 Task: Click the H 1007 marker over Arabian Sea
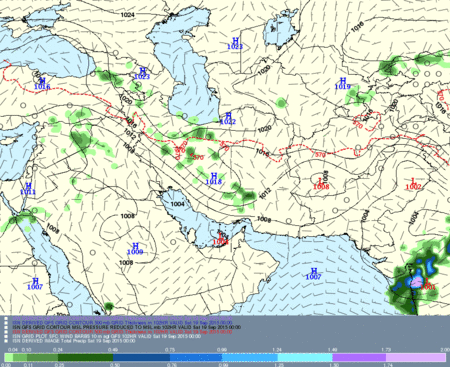(313, 274)
